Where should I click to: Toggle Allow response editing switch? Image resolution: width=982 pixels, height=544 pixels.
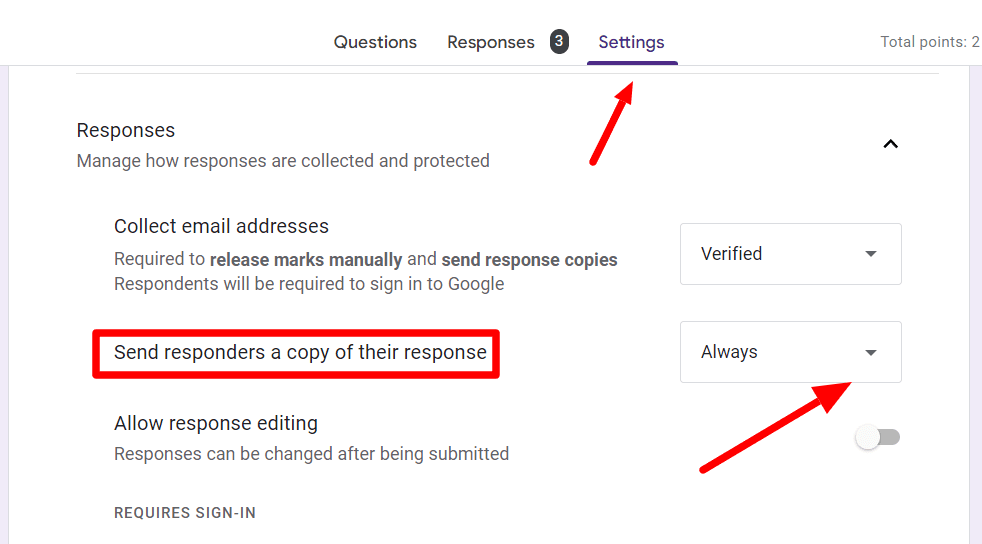(x=878, y=437)
